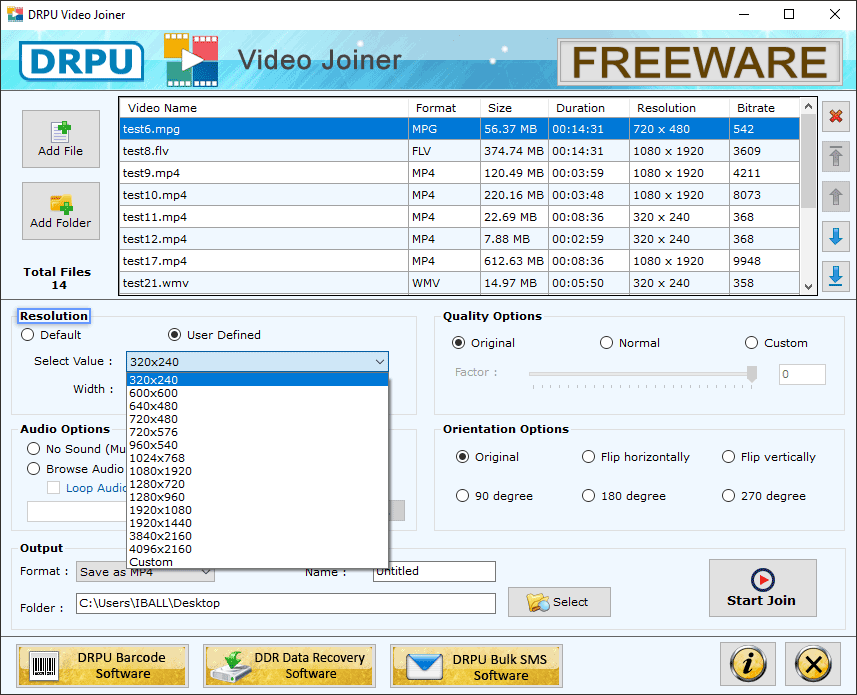Collapse the Select Value resolution dropdown
Viewport: 857px width, 695px height.
(x=379, y=362)
